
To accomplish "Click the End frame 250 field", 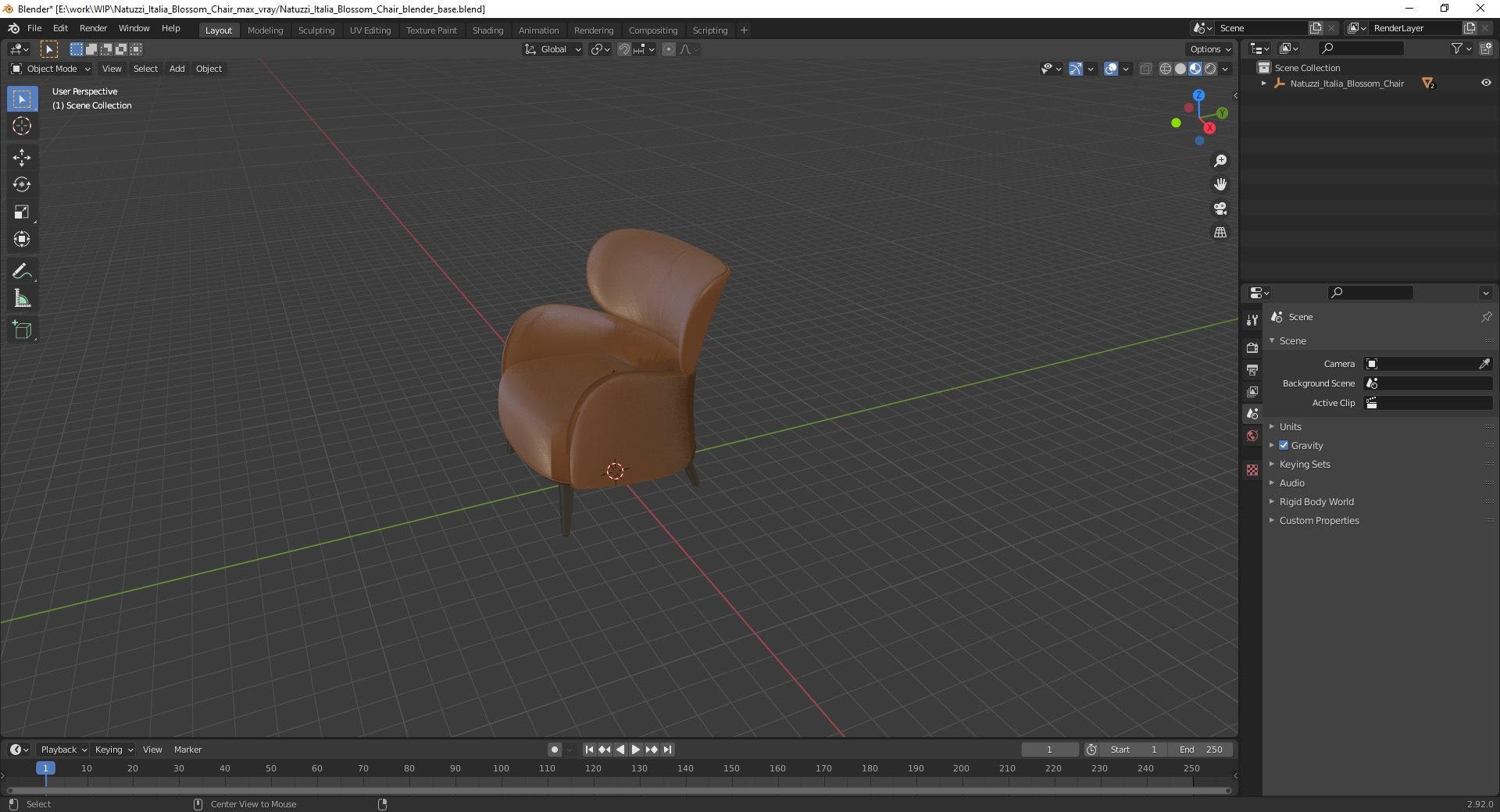I will click(1201, 750).
